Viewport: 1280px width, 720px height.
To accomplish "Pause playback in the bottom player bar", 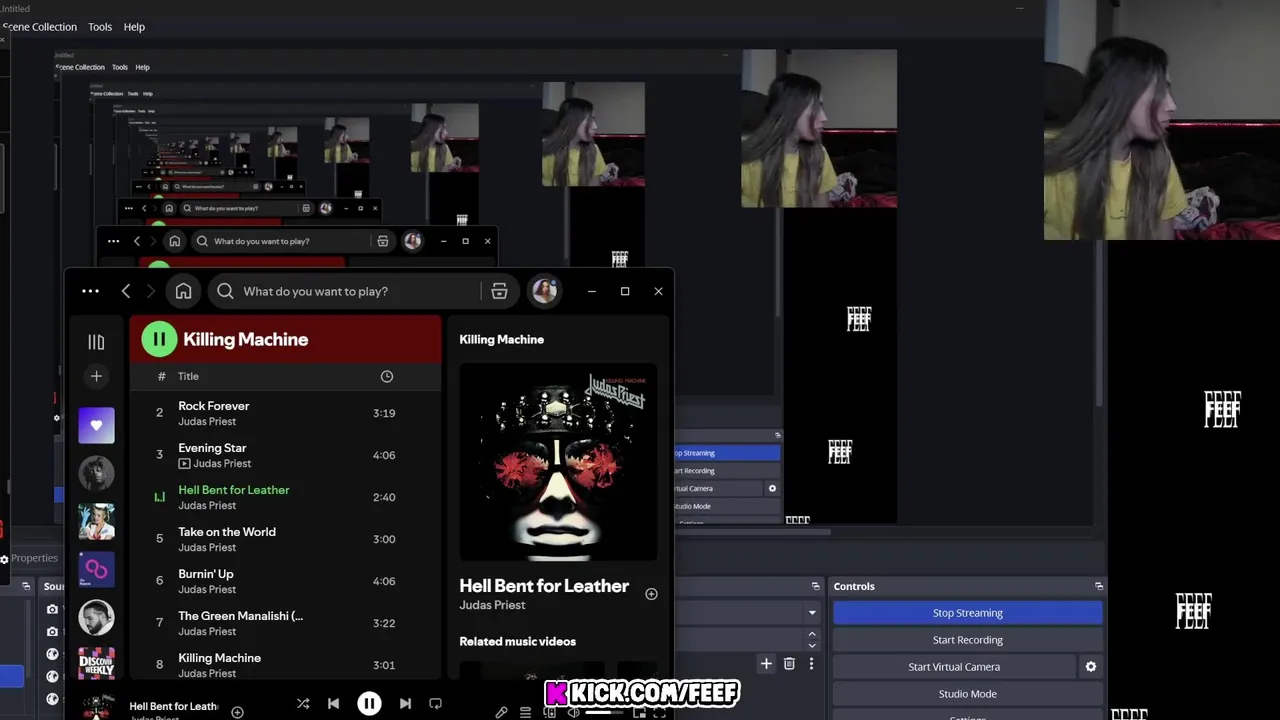I will [x=369, y=704].
